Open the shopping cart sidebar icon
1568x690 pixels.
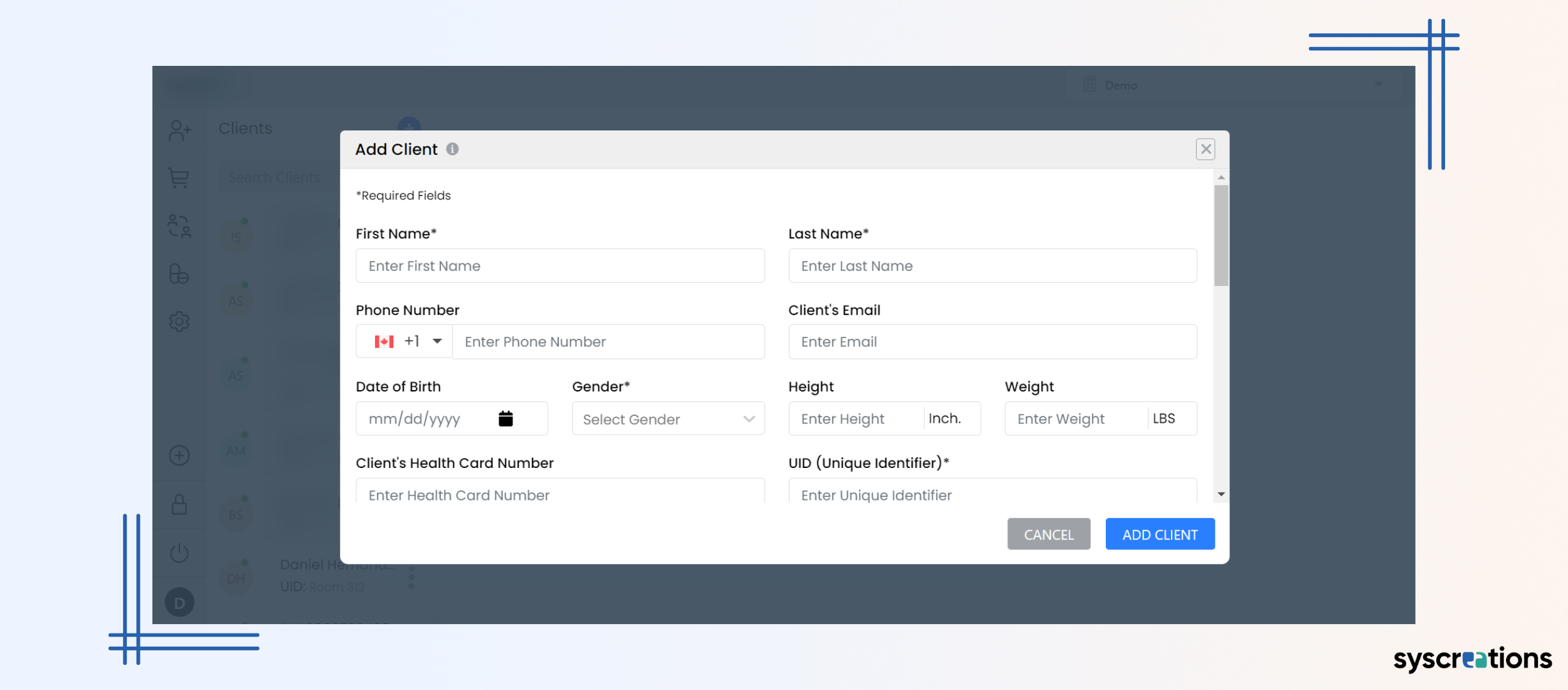point(179,178)
